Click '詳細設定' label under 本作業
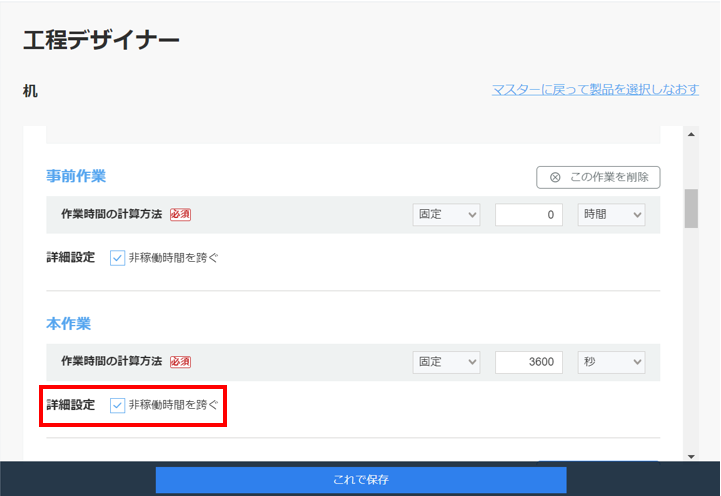721x496 pixels. pyautogui.click(x=71, y=405)
